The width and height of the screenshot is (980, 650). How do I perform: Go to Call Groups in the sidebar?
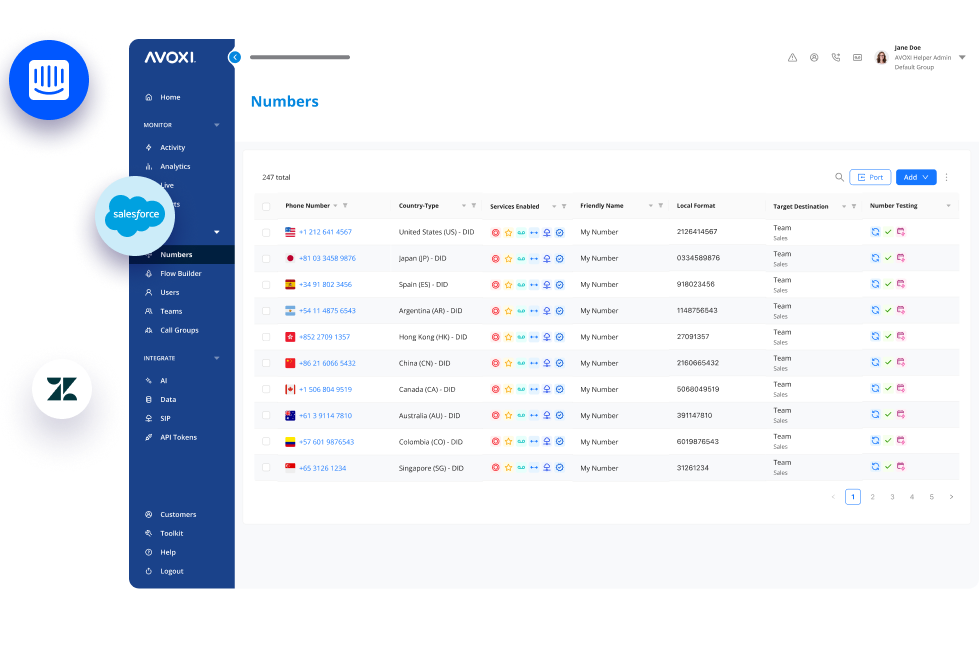pyautogui.click(x=179, y=330)
